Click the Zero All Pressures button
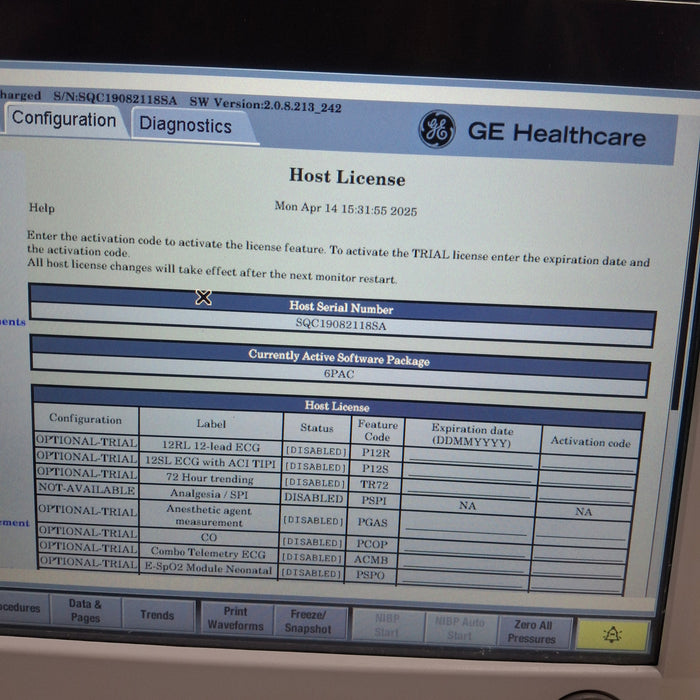The image size is (700, 700). pos(532,631)
